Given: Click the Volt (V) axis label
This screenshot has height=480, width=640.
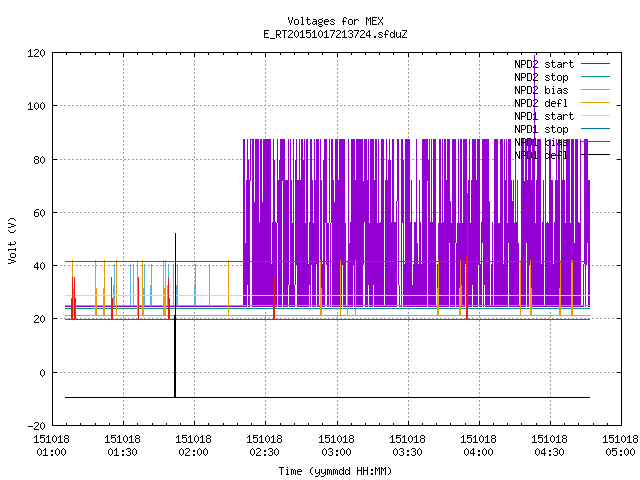Looking at the screenshot, I should pos(13,240).
